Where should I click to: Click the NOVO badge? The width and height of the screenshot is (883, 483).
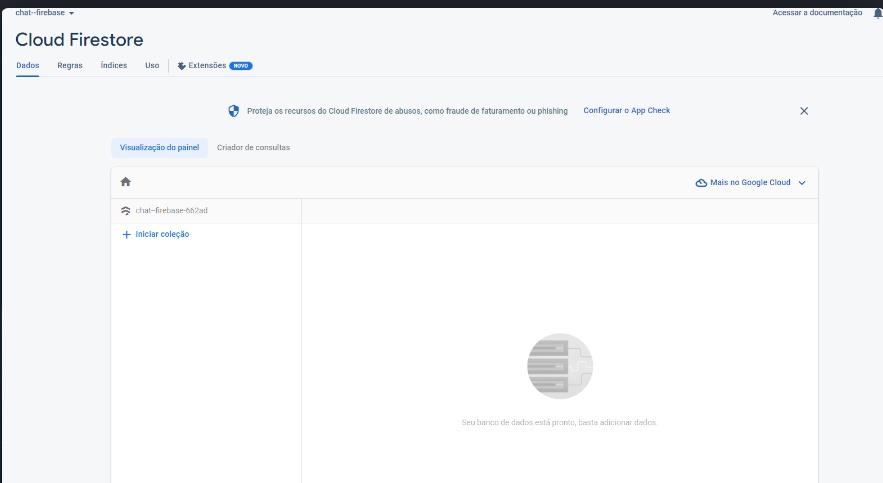tap(240, 66)
